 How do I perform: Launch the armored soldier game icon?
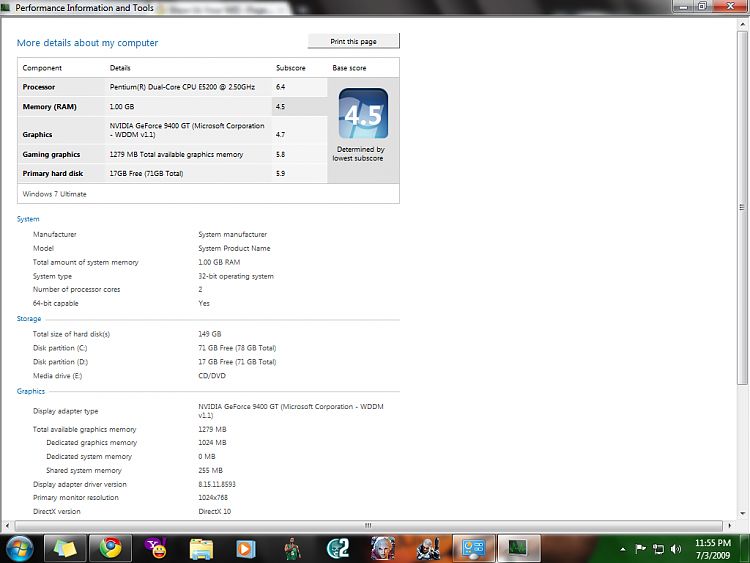click(x=428, y=549)
